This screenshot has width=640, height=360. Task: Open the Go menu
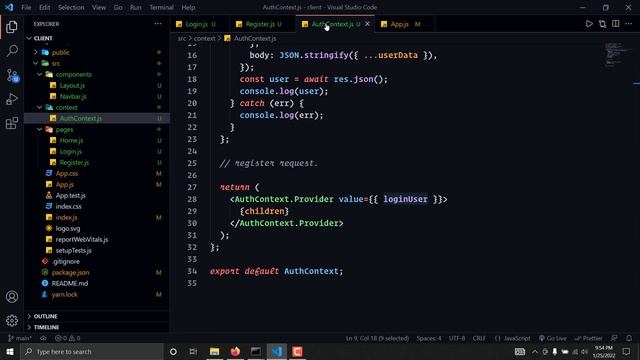coord(118,7)
